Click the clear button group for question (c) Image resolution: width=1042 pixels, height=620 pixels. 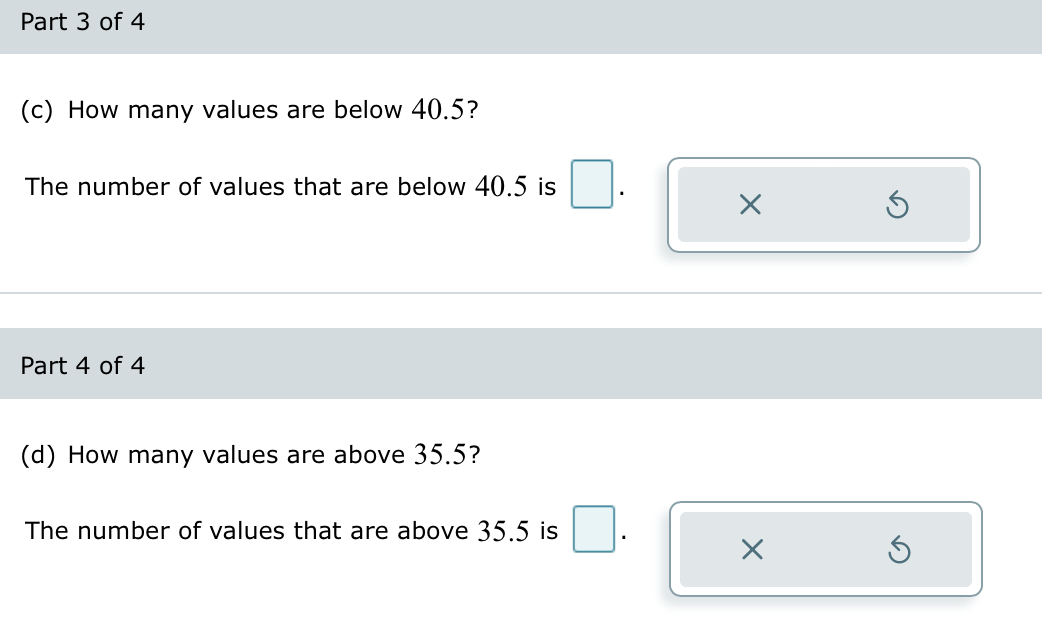[x=823, y=204]
